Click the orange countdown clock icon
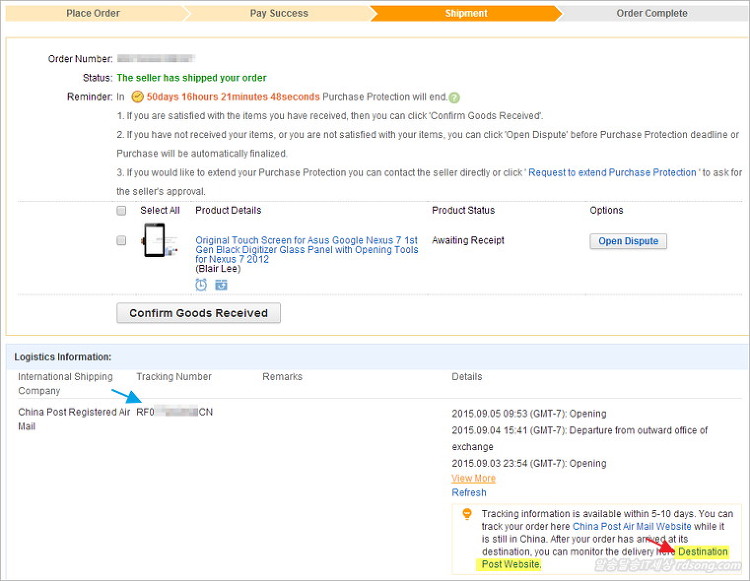750x581 pixels. coord(137,97)
